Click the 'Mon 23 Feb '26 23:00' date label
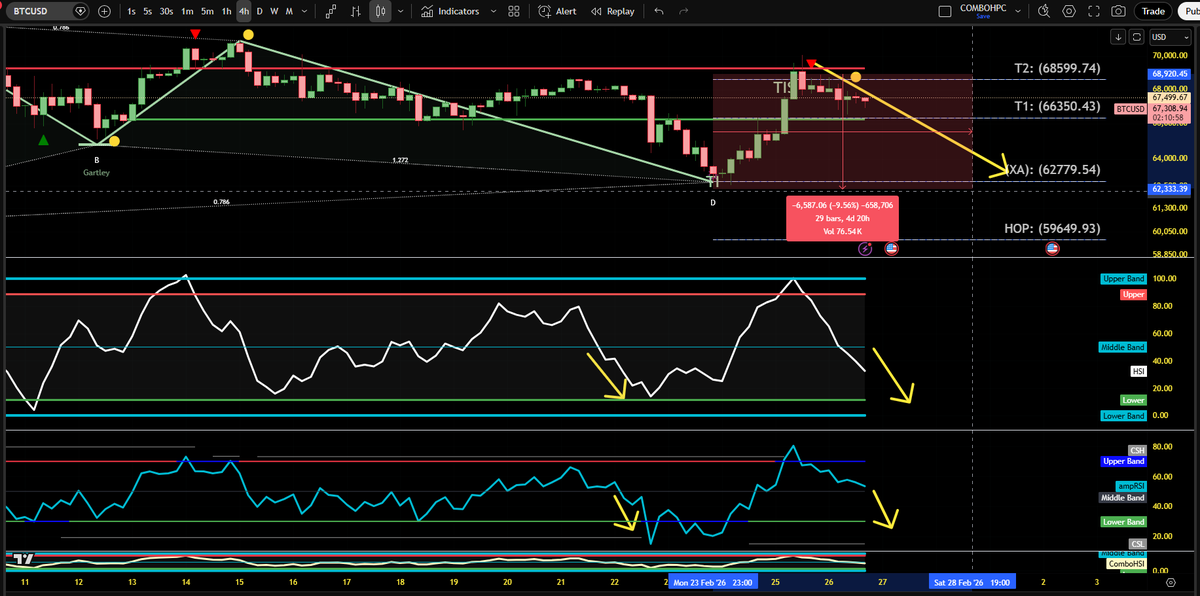 (x=712, y=581)
